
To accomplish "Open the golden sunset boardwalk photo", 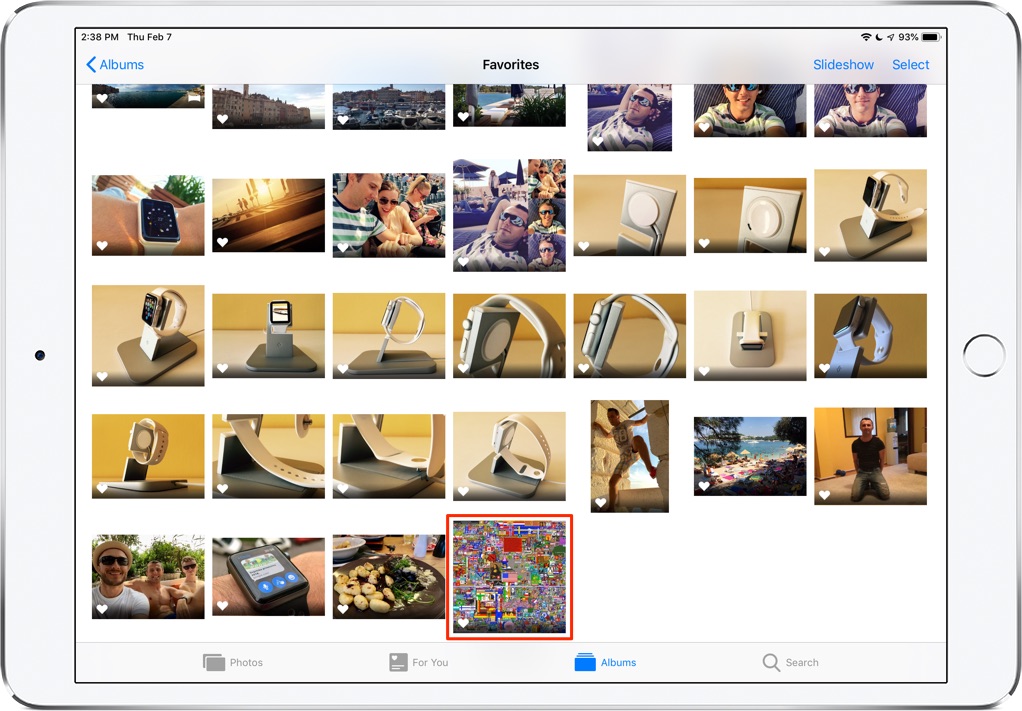I will click(269, 215).
